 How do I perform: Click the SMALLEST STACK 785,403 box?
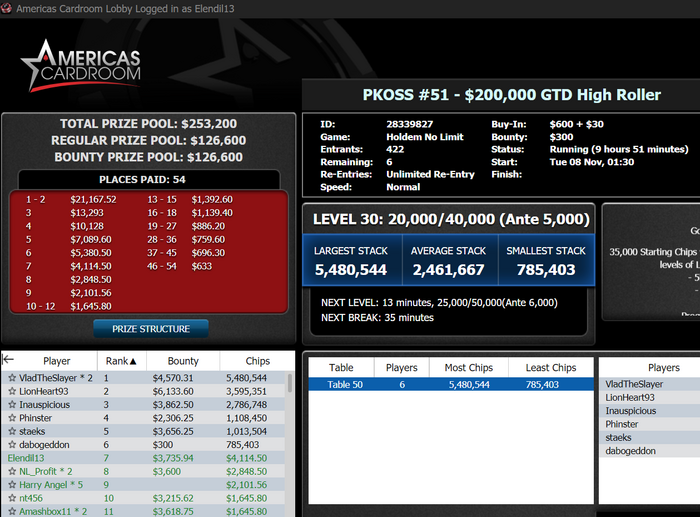(x=546, y=260)
